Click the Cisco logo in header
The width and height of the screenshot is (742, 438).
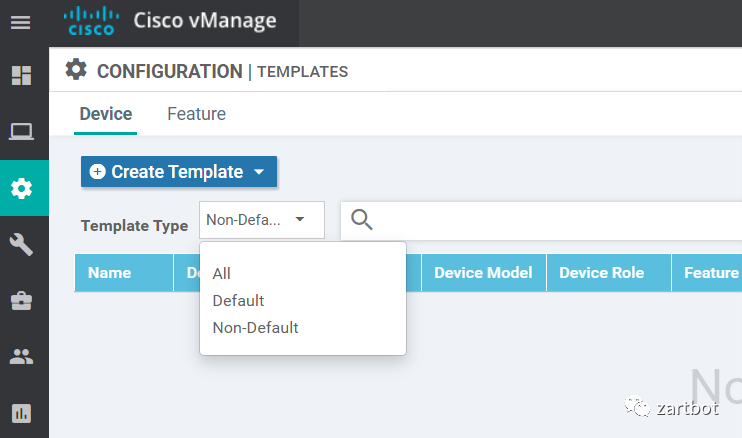(x=91, y=20)
